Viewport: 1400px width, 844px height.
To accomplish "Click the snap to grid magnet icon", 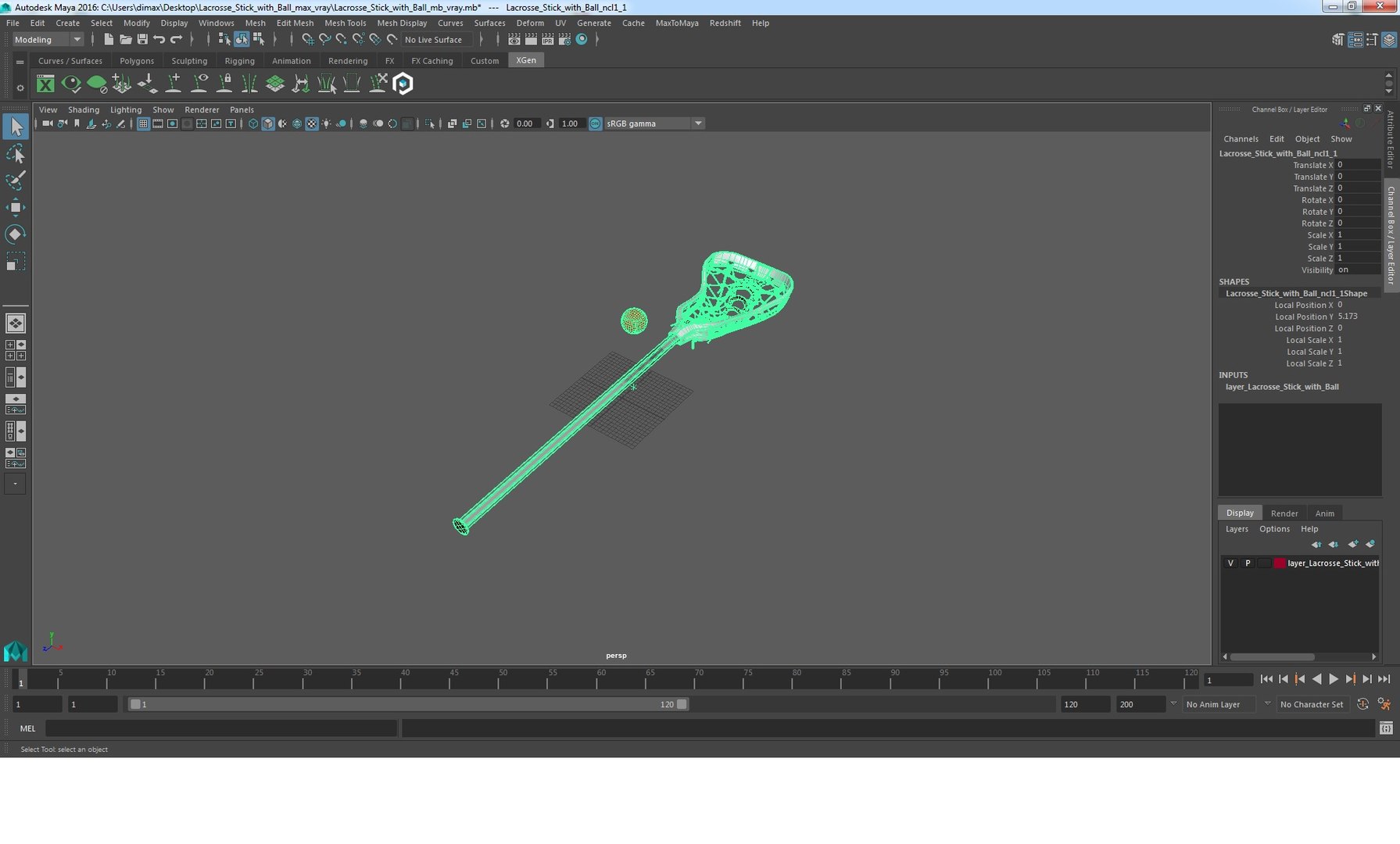I will coord(307,39).
